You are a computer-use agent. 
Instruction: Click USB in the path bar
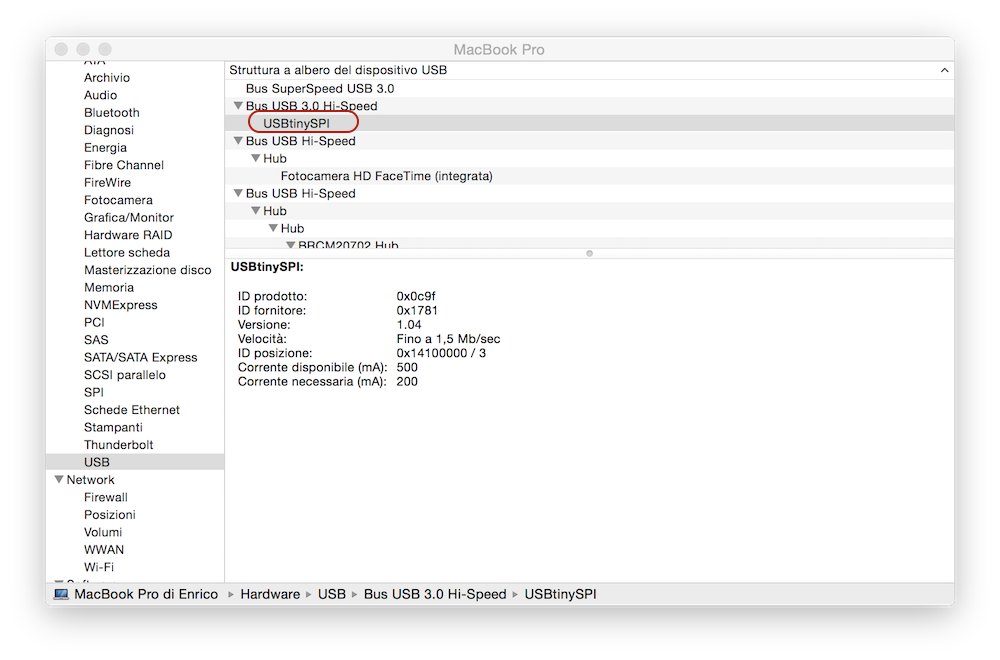(x=332, y=594)
